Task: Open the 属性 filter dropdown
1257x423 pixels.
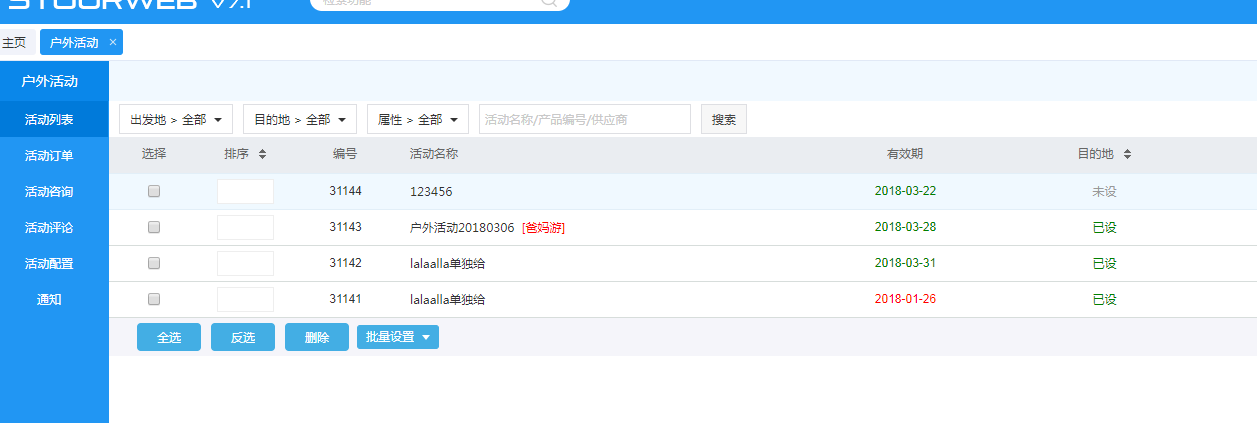Action: pos(418,119)
